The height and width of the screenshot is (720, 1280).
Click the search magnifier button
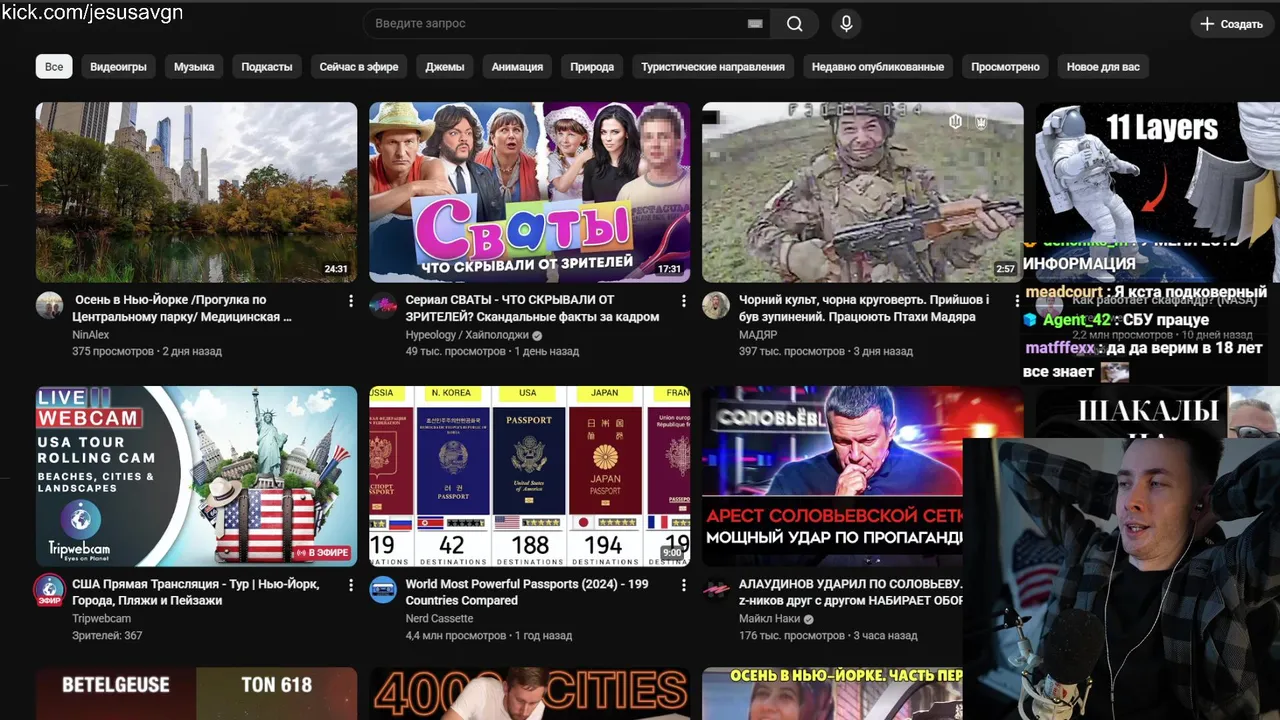click(794, 24)
